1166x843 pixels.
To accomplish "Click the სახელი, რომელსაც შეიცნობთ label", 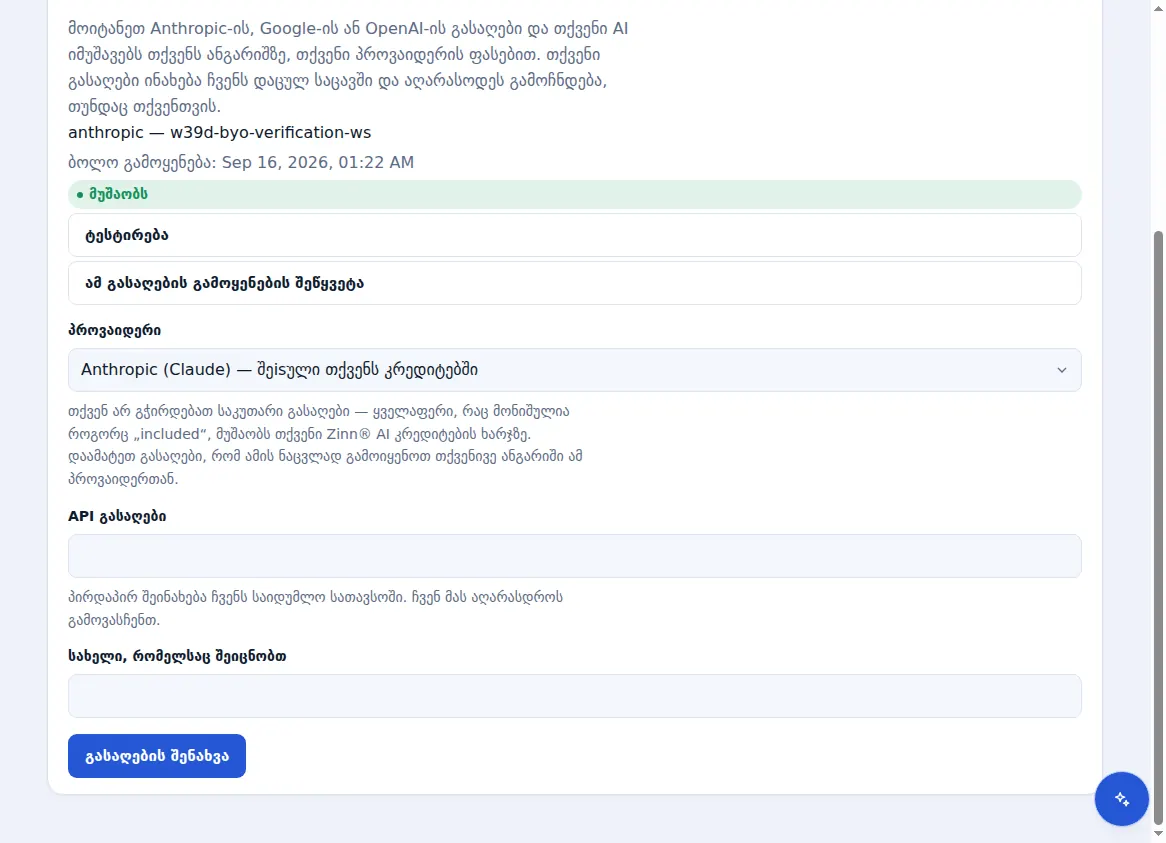I will pos(177,656).
